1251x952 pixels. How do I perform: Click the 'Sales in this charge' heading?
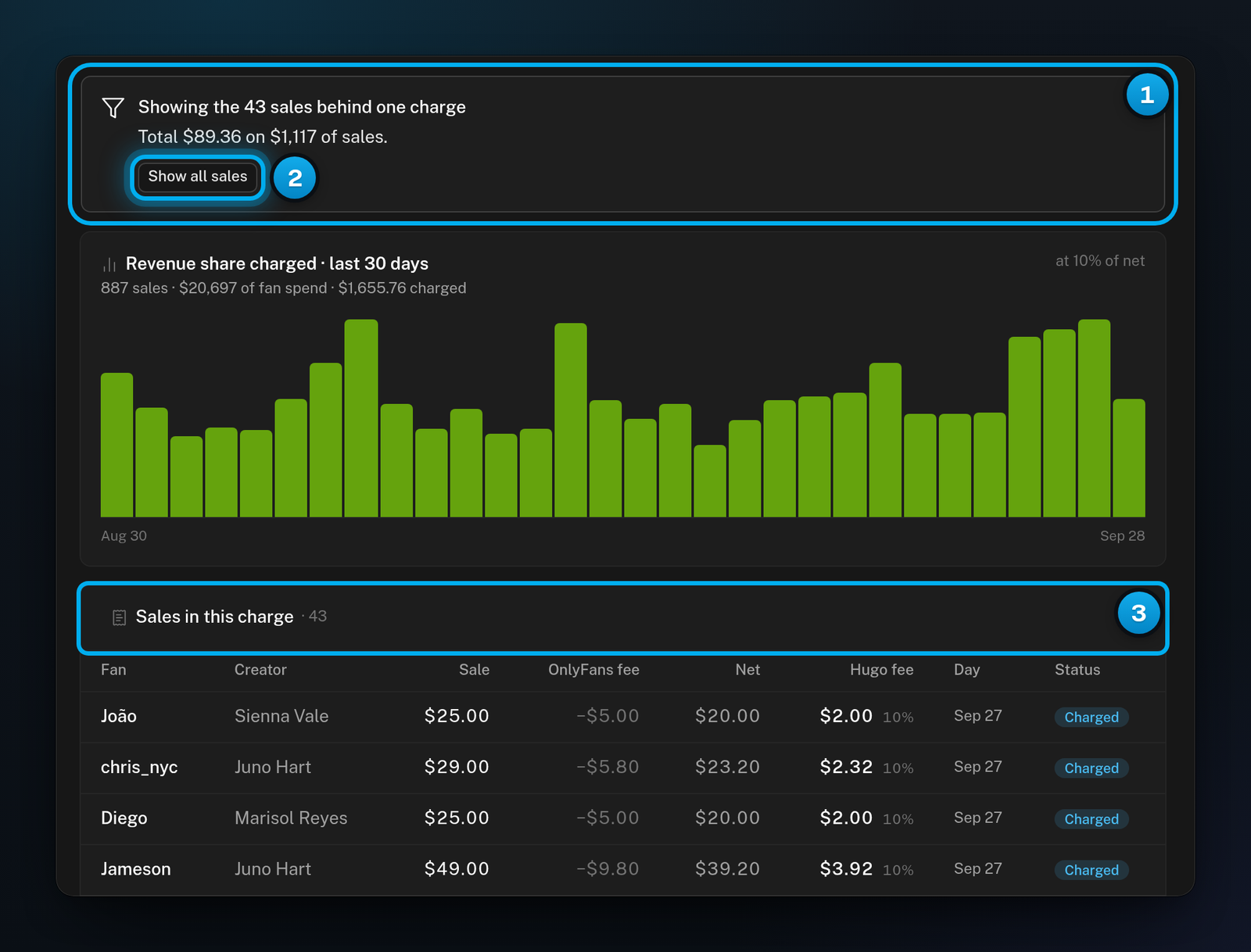(214, 617)
